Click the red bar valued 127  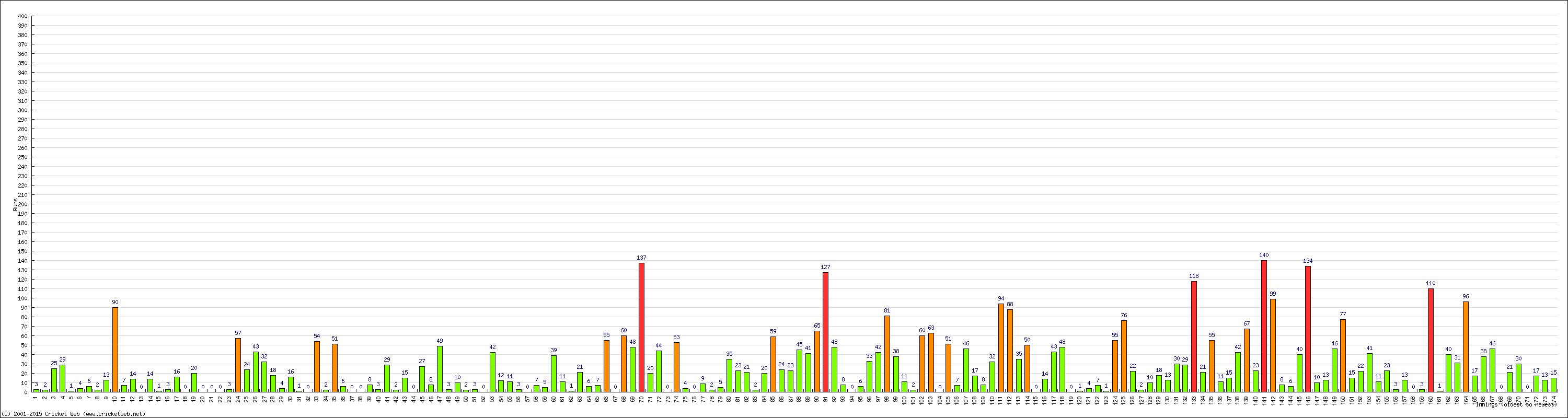pyautogui.click(x=825, y=332)
